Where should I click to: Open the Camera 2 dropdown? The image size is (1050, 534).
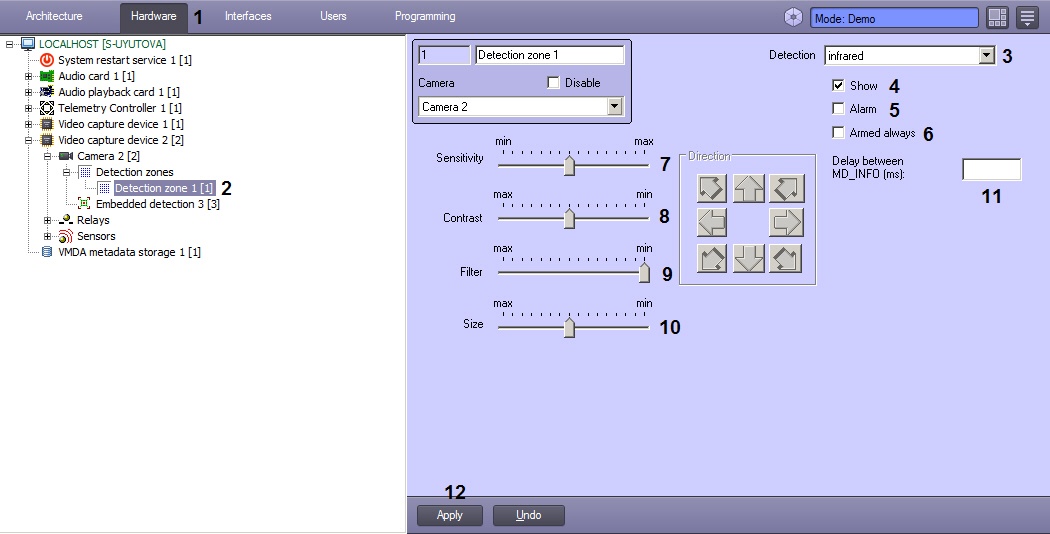point(614,107)
